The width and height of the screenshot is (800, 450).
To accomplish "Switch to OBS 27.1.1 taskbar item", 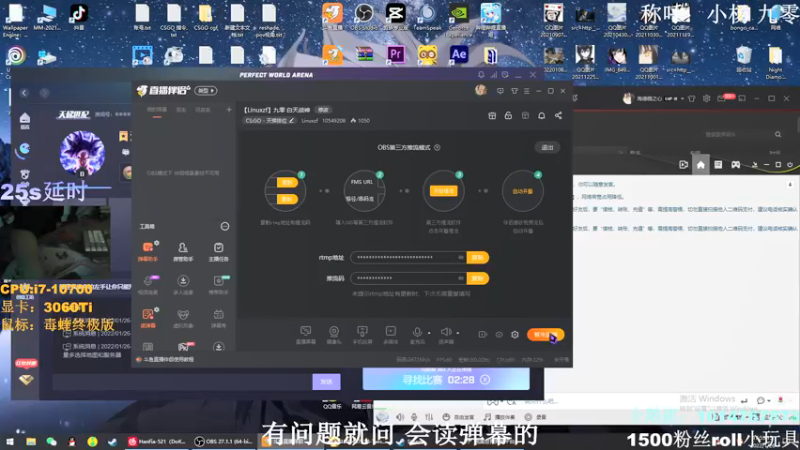I will 224,441.
